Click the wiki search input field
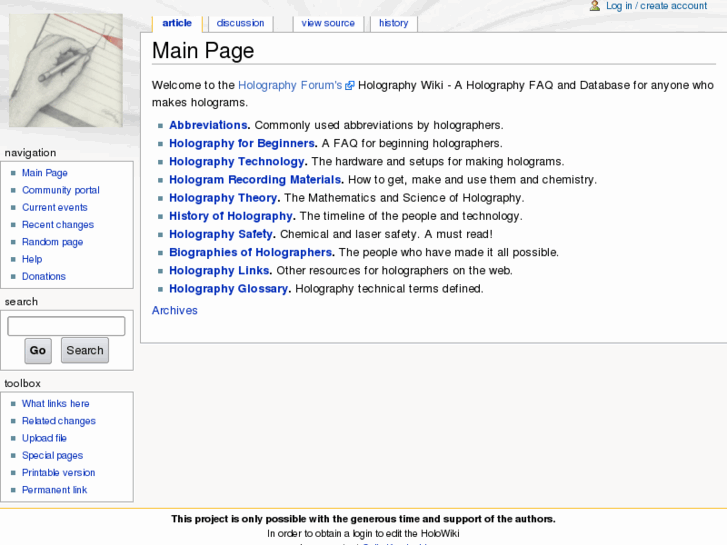 click(x=66, y=326)
